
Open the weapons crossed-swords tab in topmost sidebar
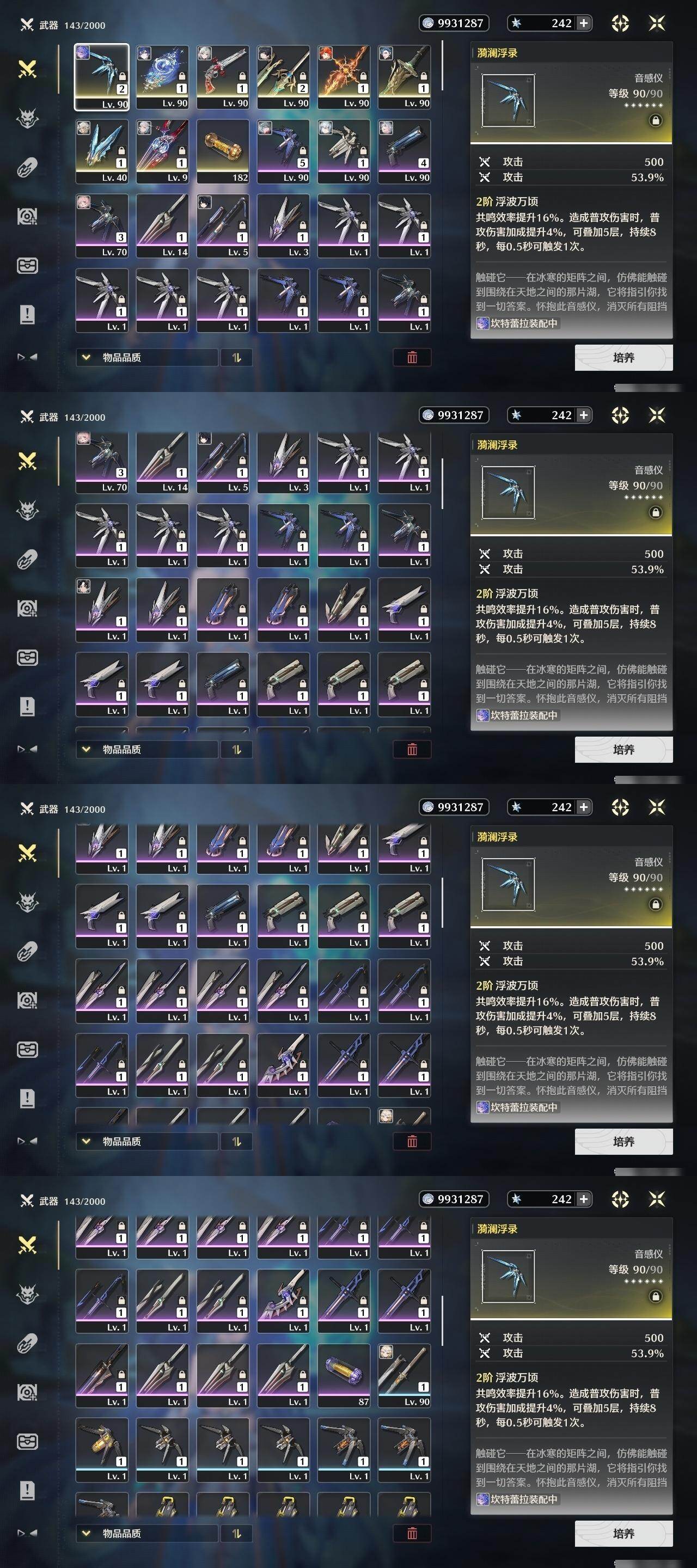pos(27,69)
